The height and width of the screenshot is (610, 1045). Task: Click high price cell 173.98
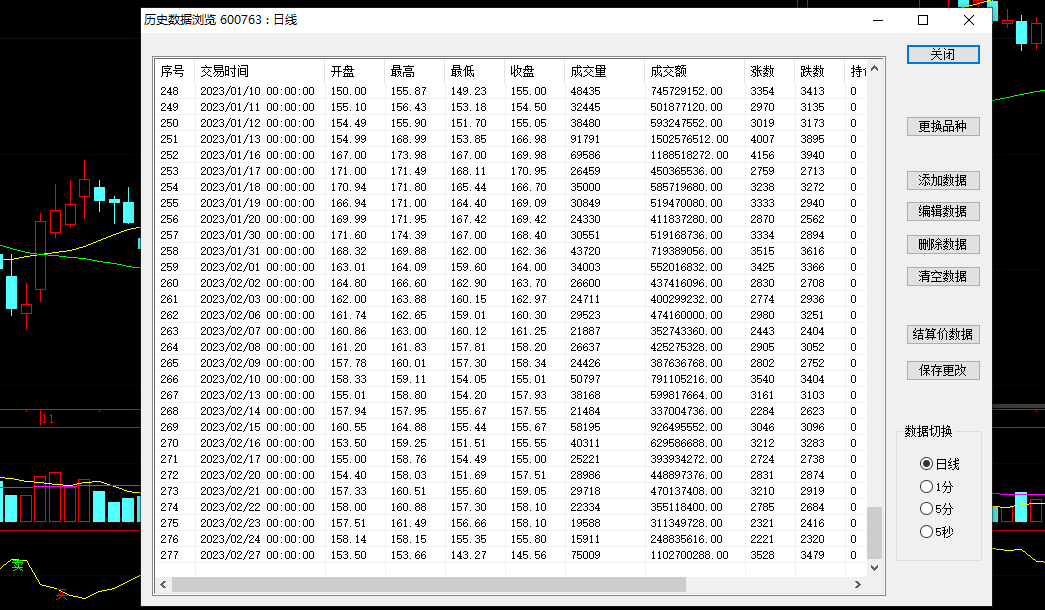pos(409,155)
